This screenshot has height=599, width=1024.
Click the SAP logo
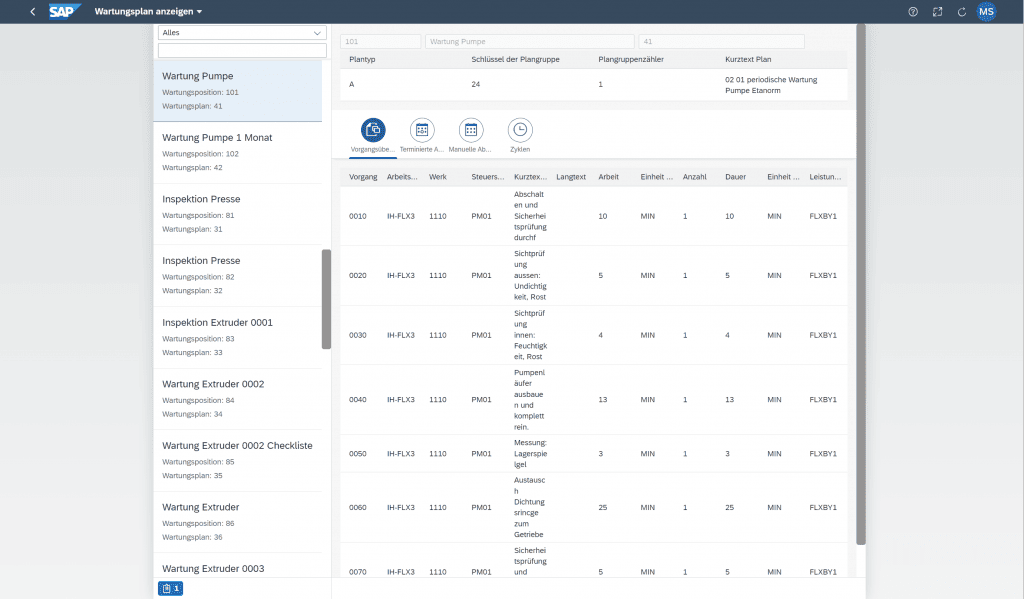[x=61, y=12]
